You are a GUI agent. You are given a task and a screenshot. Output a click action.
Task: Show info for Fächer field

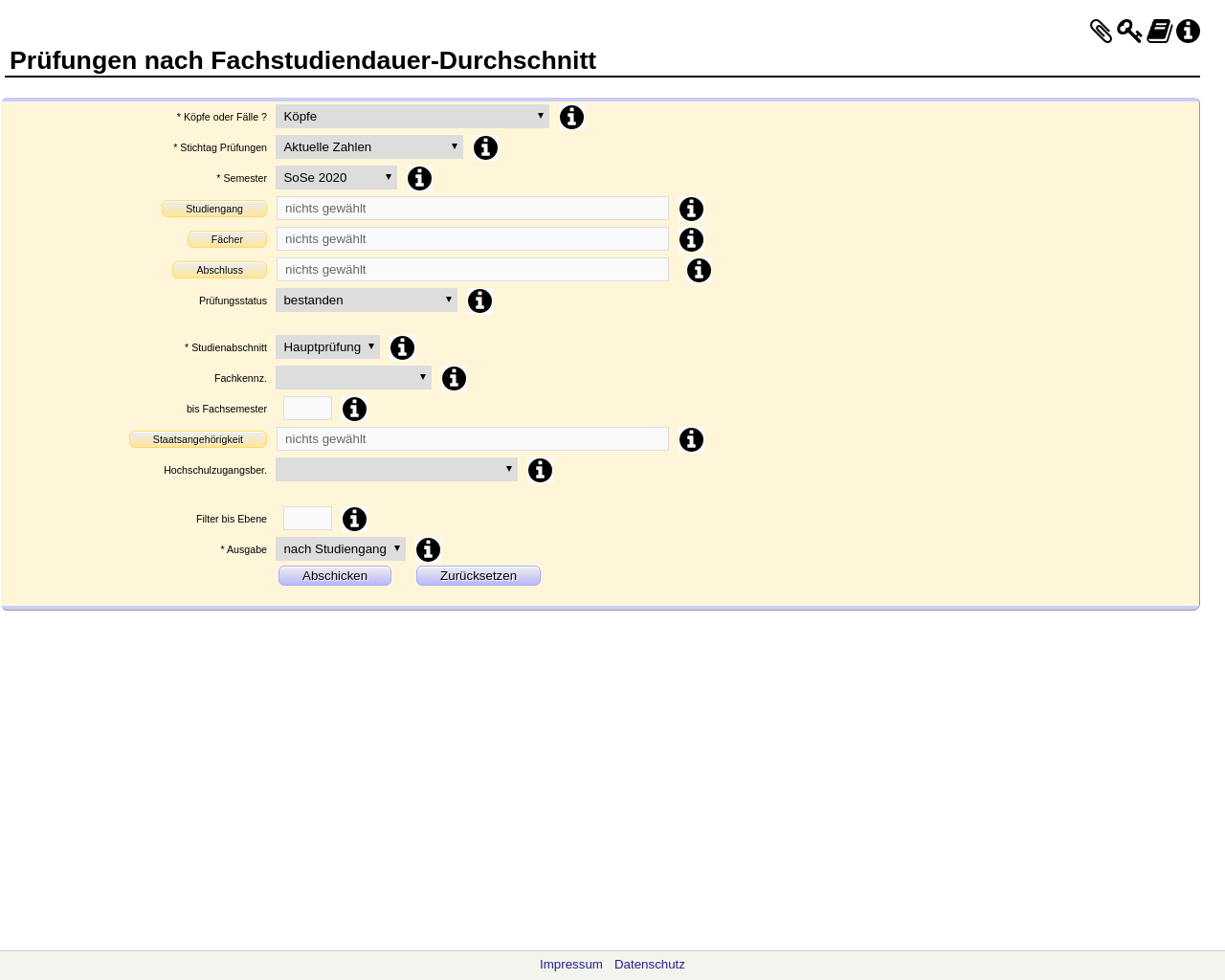pos(691,239)
